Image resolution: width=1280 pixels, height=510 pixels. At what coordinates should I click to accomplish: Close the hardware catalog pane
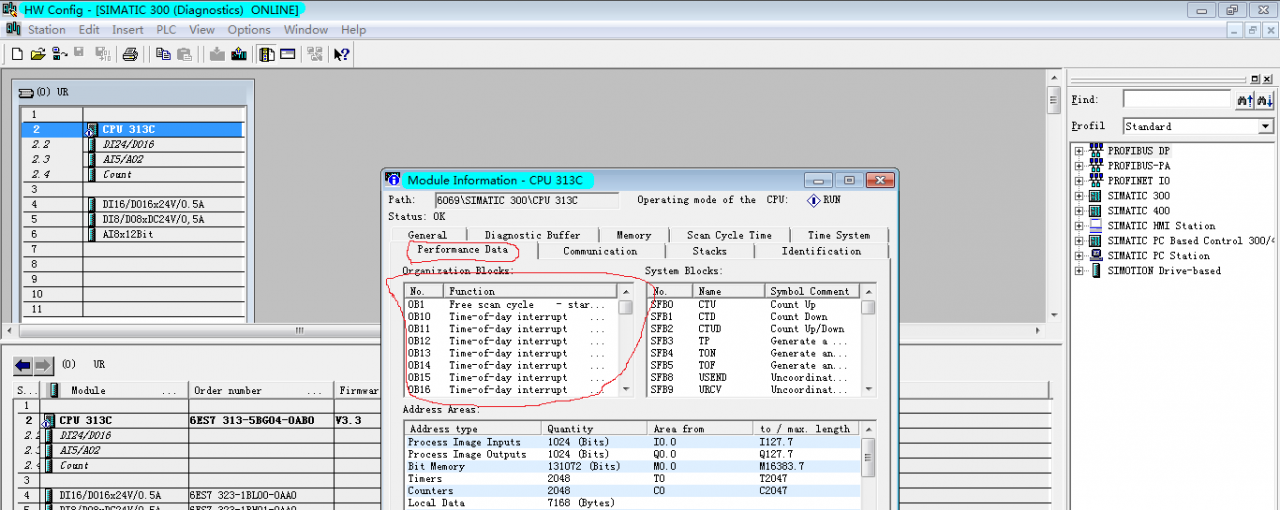[1267, 79]
